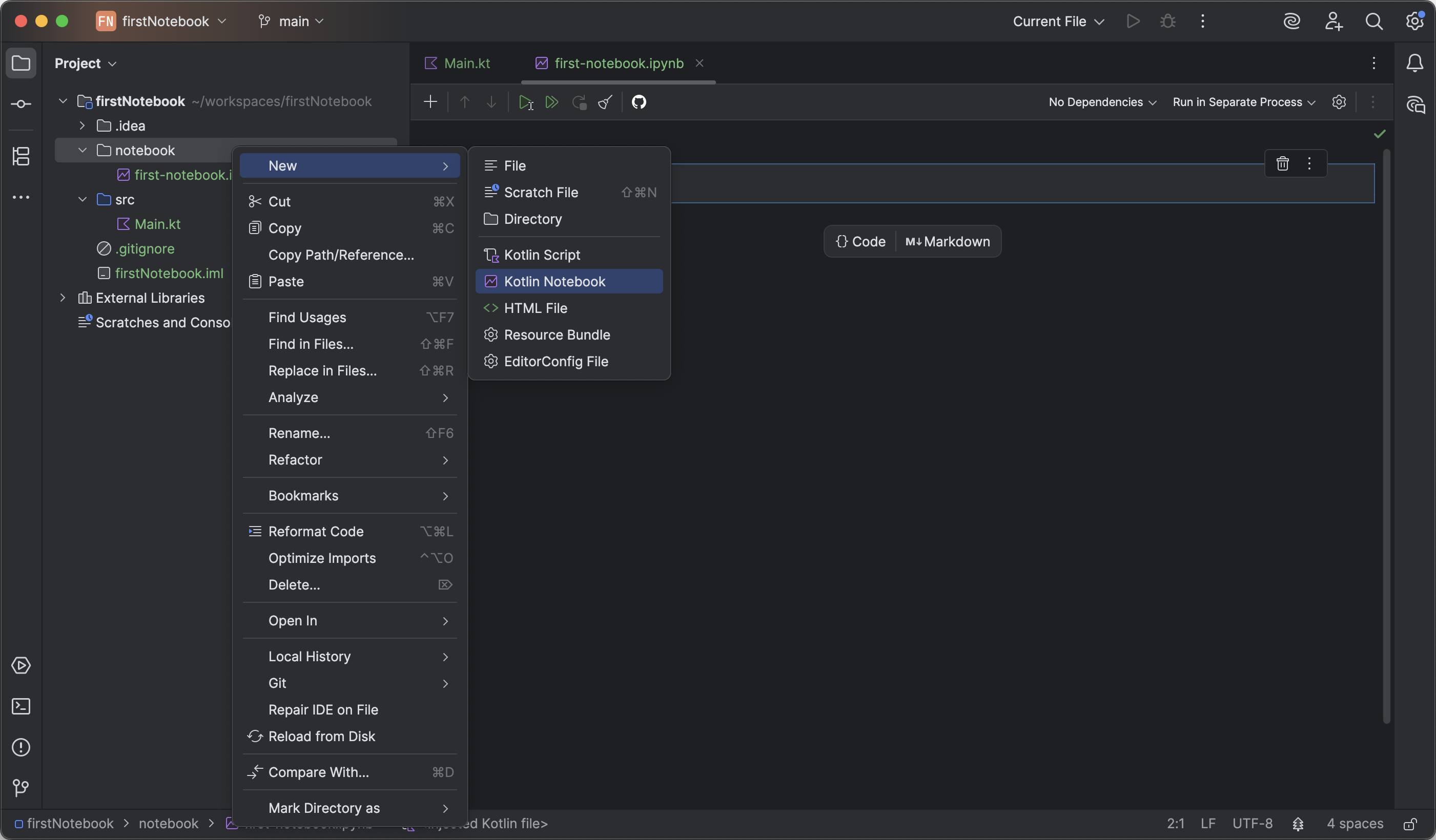Open AI Assistant swirl icon in title bar
1436x840 pixels.
(x=1291, y=21)
